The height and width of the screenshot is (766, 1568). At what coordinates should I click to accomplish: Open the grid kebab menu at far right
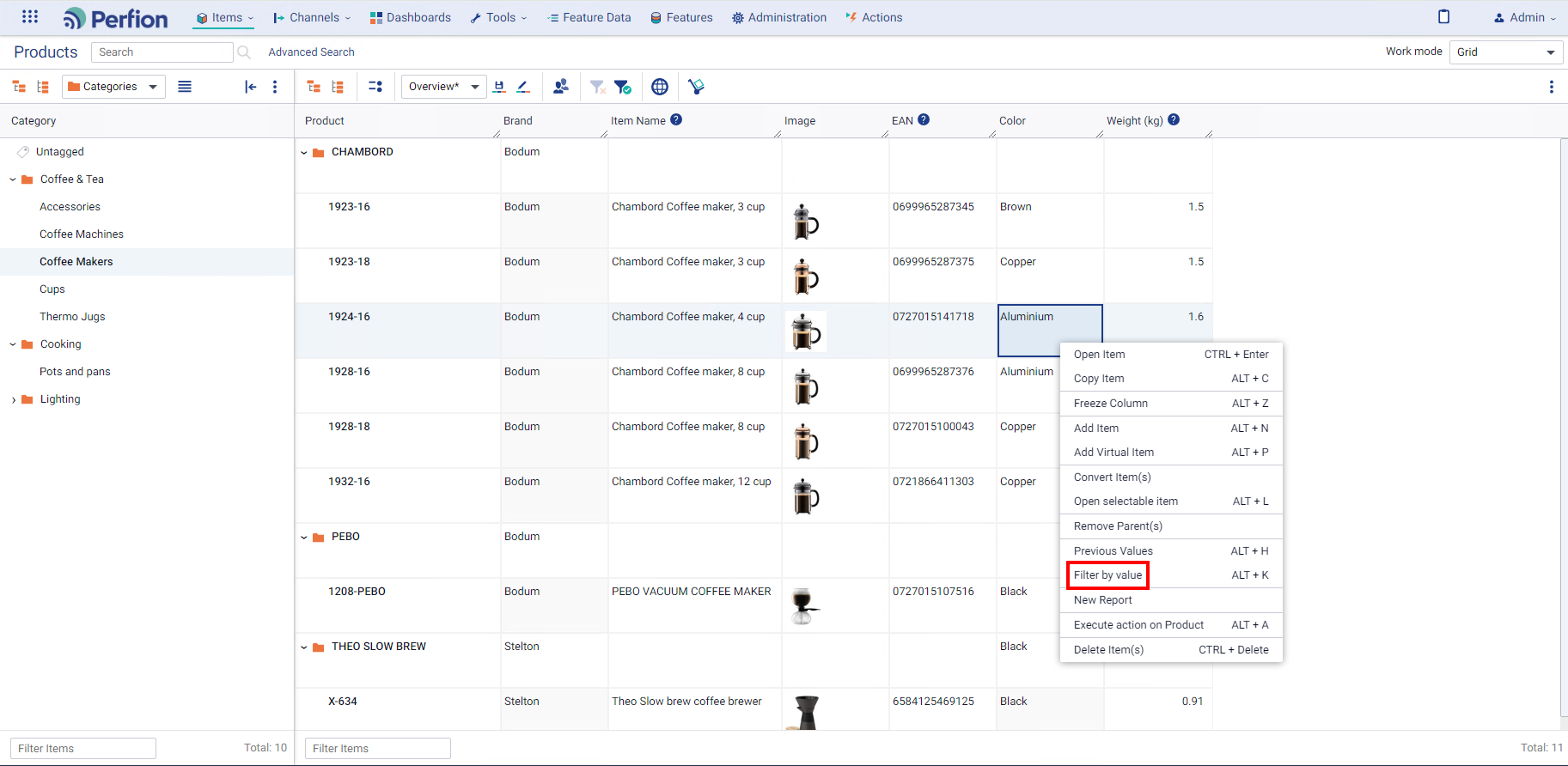(x=1552, y=87)
